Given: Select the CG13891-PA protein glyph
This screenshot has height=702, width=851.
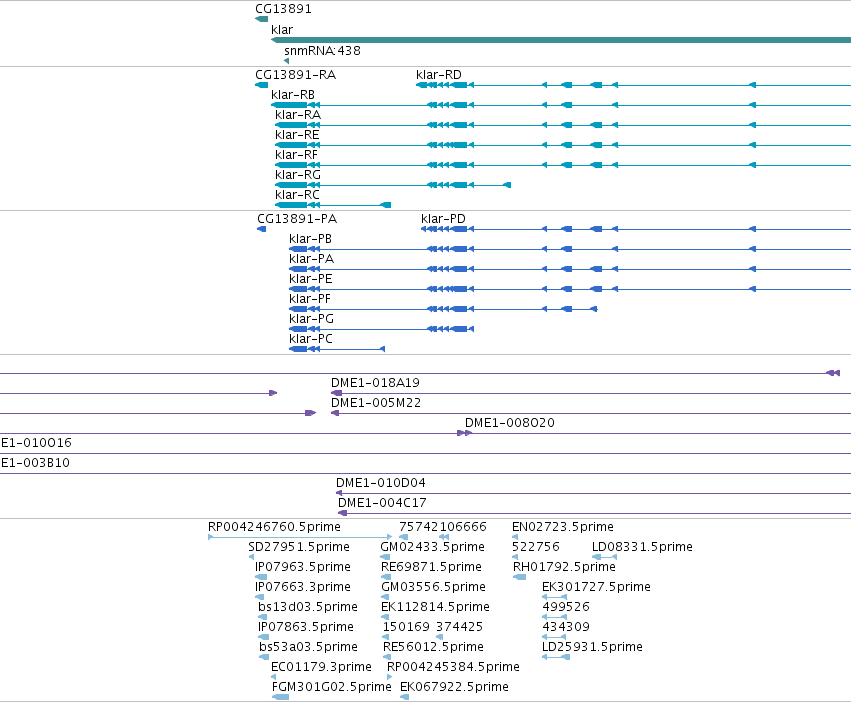Looking at the screenshot, I should point(262,229).
